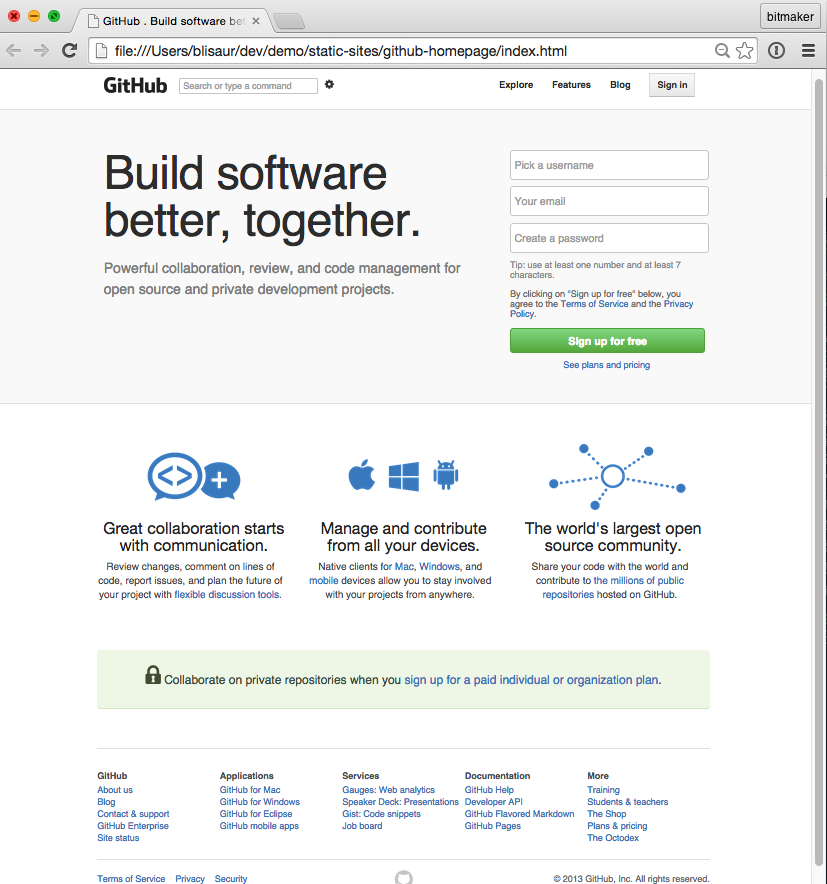Open About us footer link

pos(115,790)
